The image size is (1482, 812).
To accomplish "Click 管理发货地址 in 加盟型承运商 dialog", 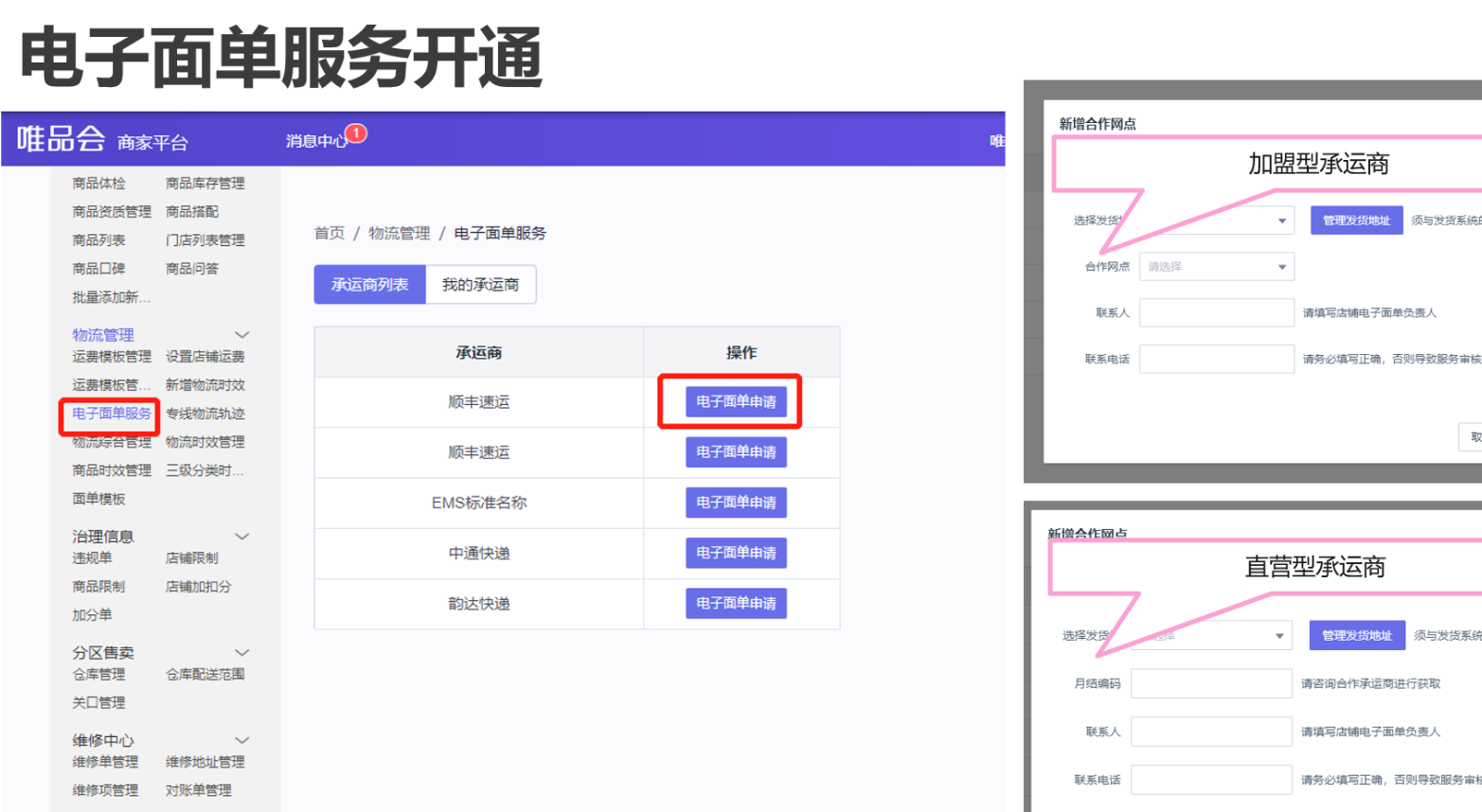I will 1356,221.
